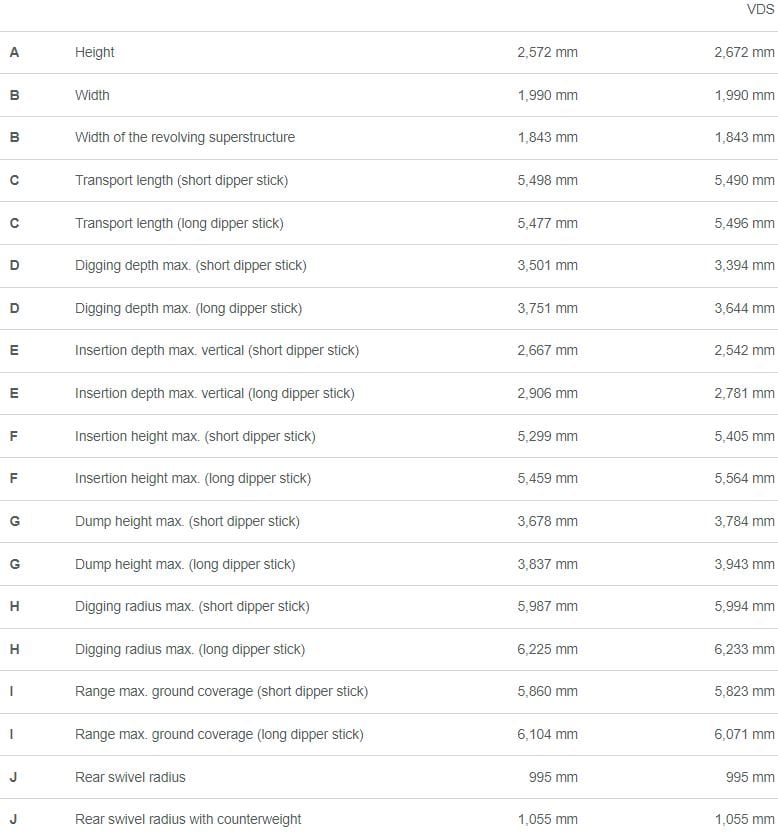Select Insertion depth max. vertical (short dipper stick)
Screen dimensions: 778x836
click(216, 350)
